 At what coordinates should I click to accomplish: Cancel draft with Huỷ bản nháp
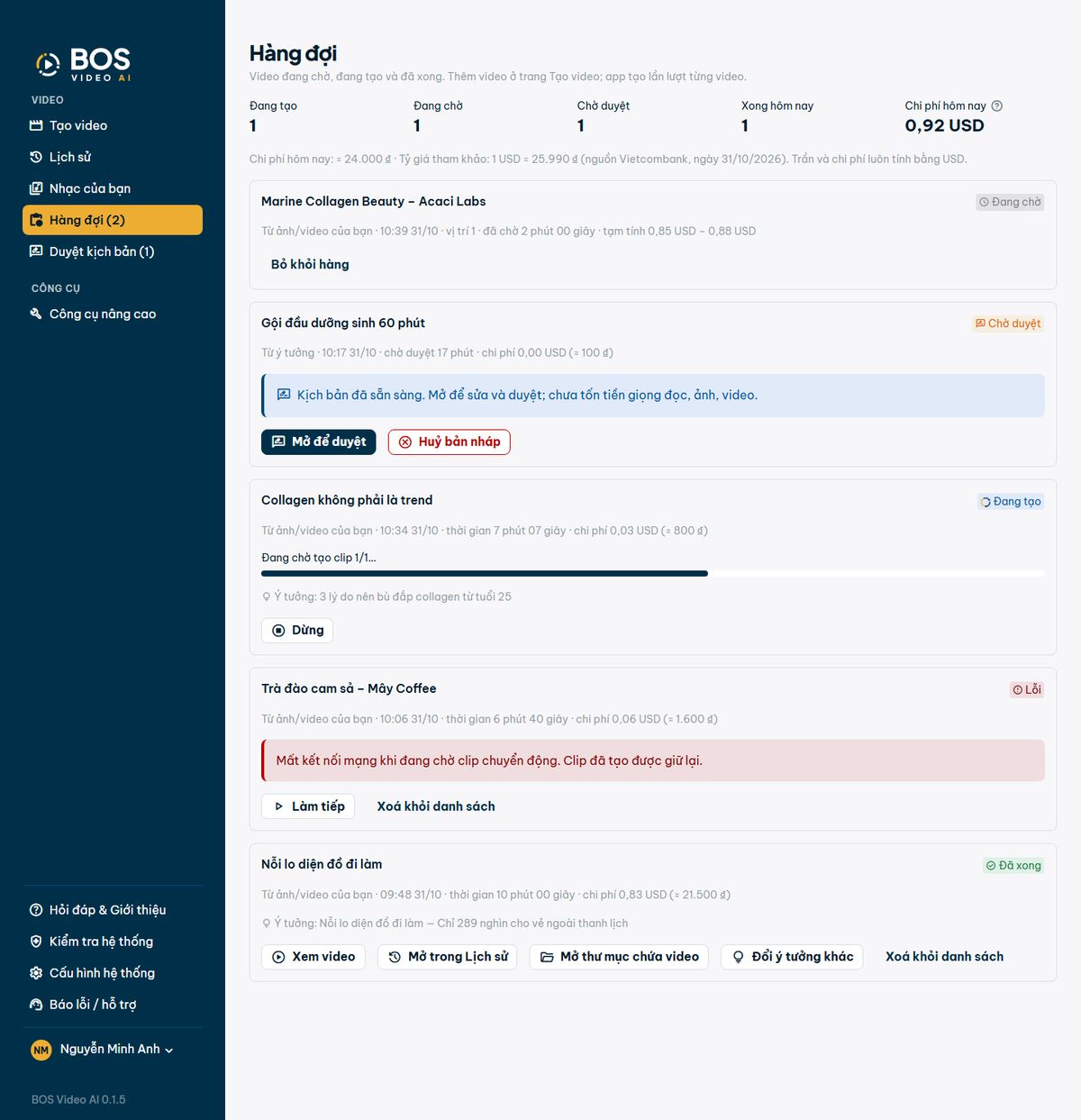450,442
